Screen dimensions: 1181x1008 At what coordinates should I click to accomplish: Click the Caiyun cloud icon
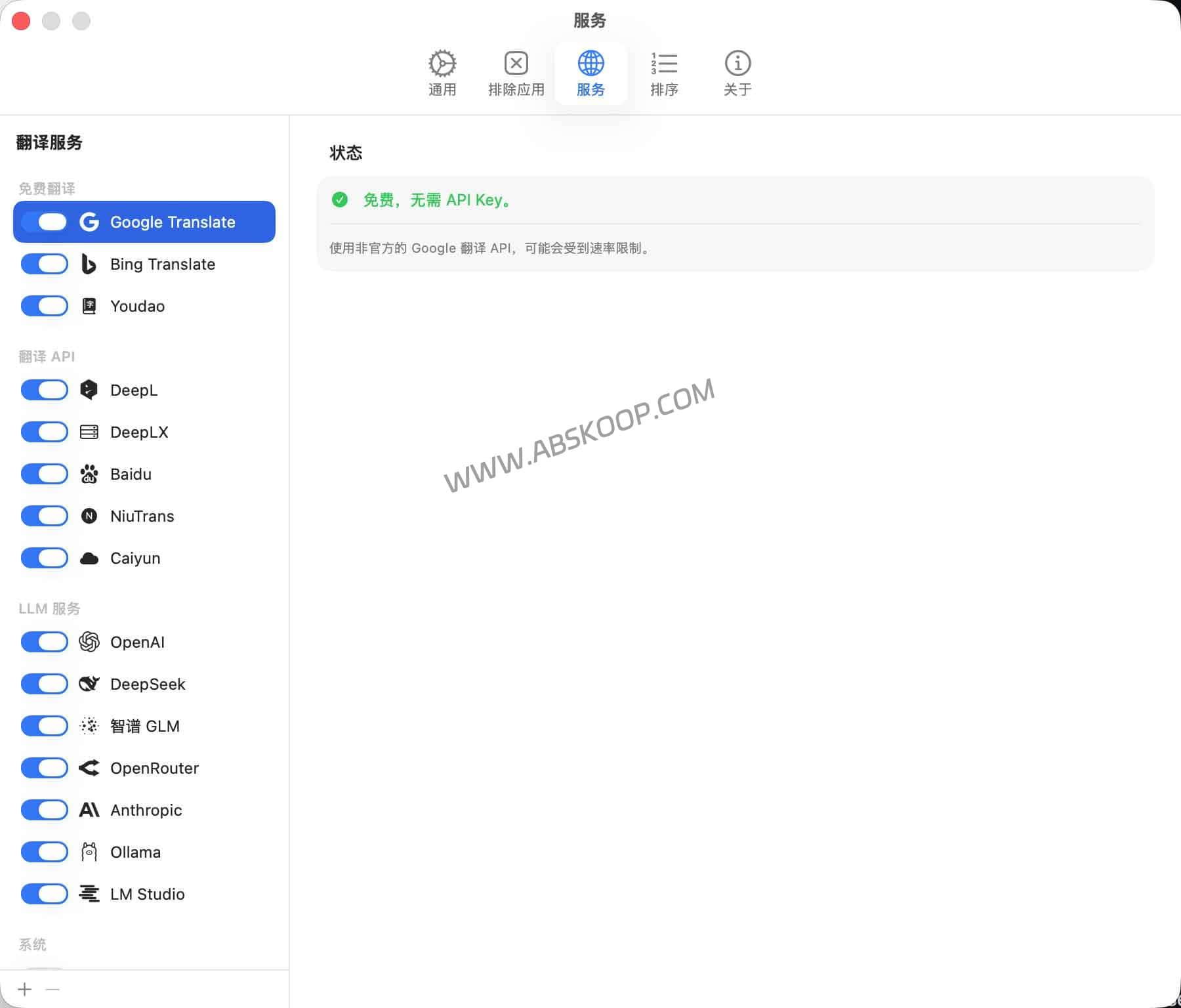coord(89,558)
